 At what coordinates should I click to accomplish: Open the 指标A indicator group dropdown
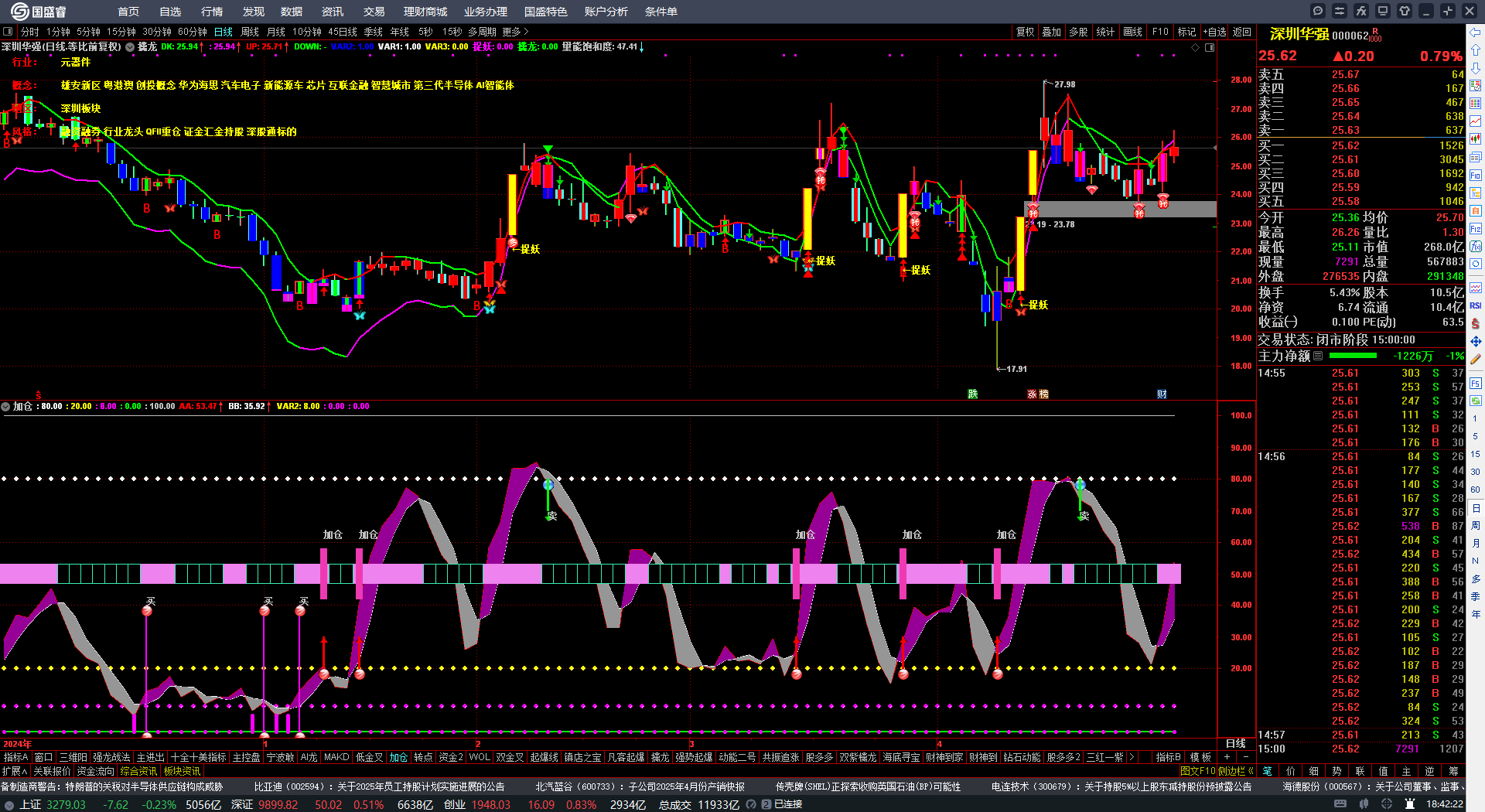[x=15, y=757]
